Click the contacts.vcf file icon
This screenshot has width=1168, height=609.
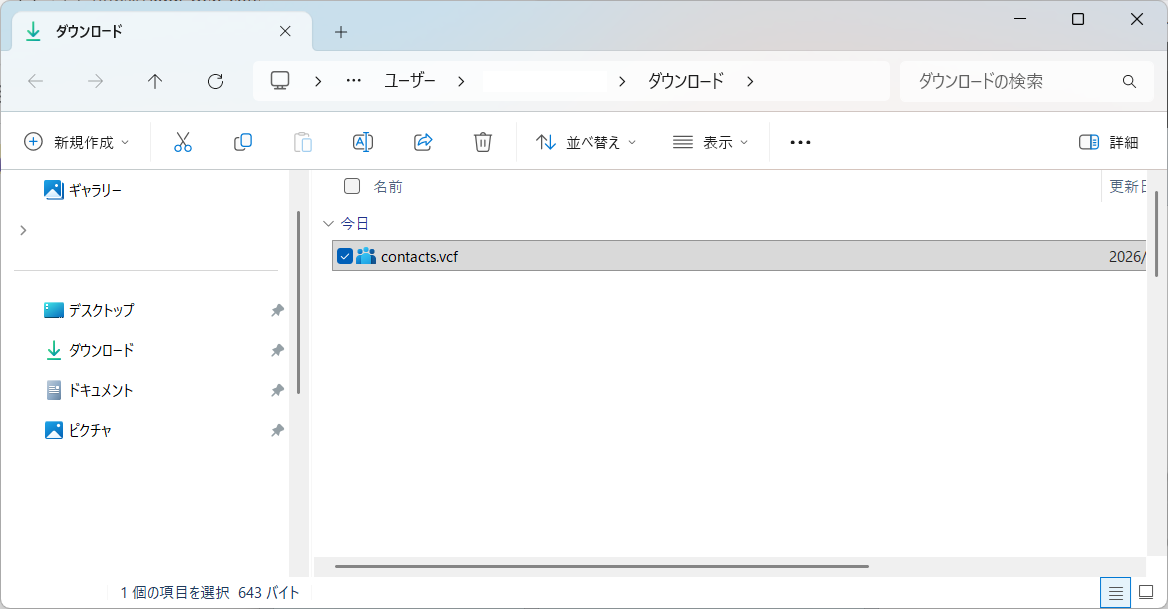366,256
